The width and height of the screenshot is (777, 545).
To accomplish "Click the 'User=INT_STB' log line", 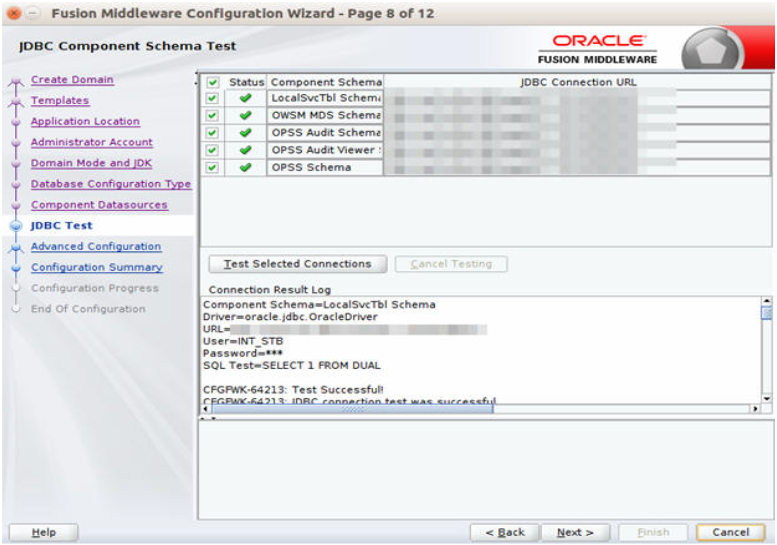I will coord(243,341).
